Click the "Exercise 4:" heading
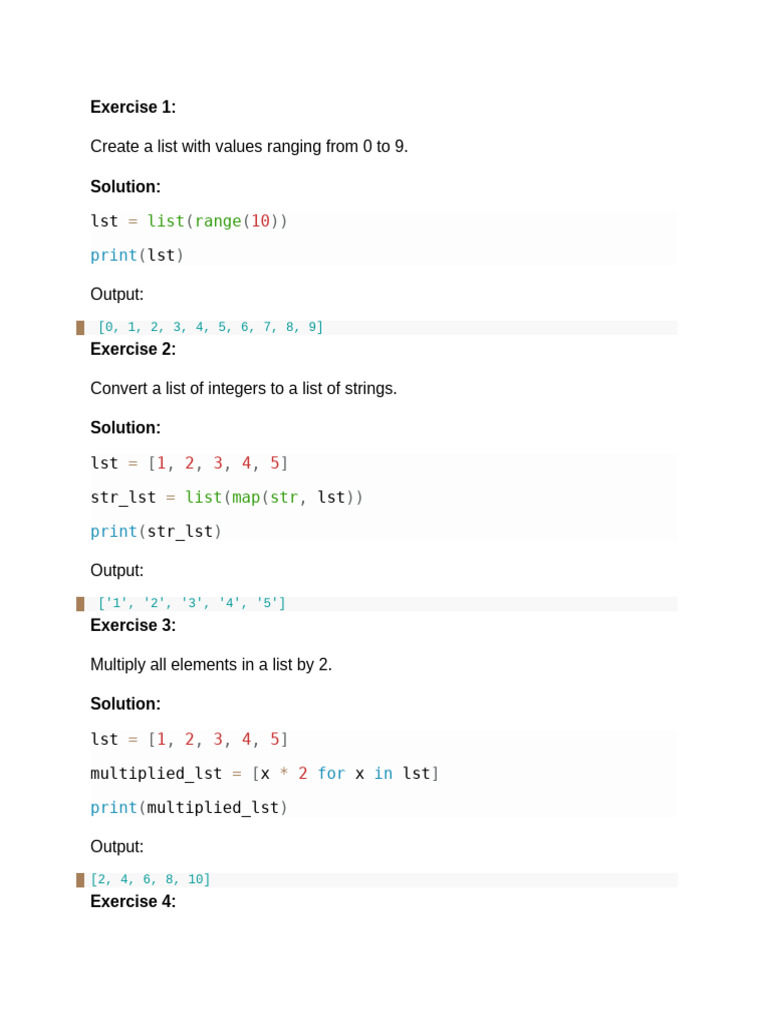This screenshot has width=768, height=1024. [x=133, y=901]
